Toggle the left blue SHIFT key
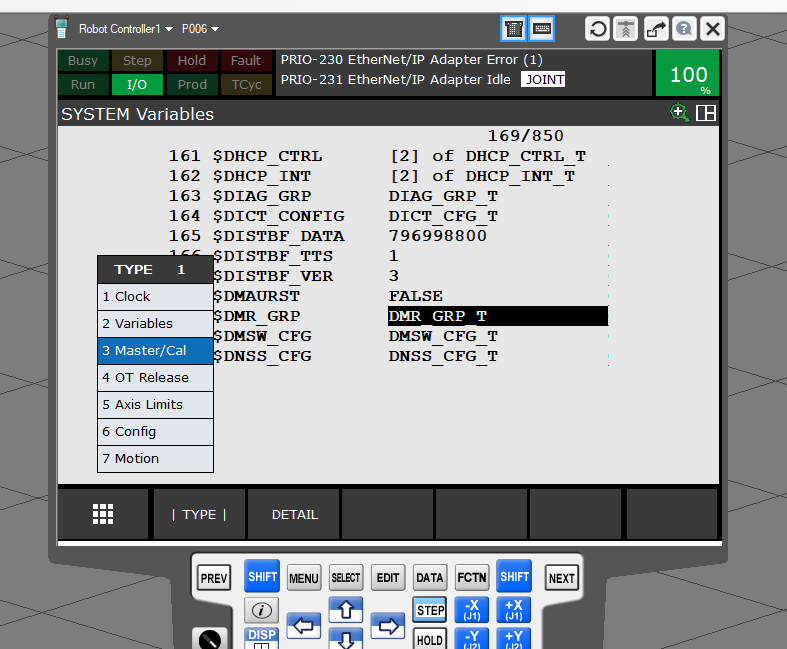Image resolution: width=787 pixels, height=649 pixels. click(x=262, y=577)
